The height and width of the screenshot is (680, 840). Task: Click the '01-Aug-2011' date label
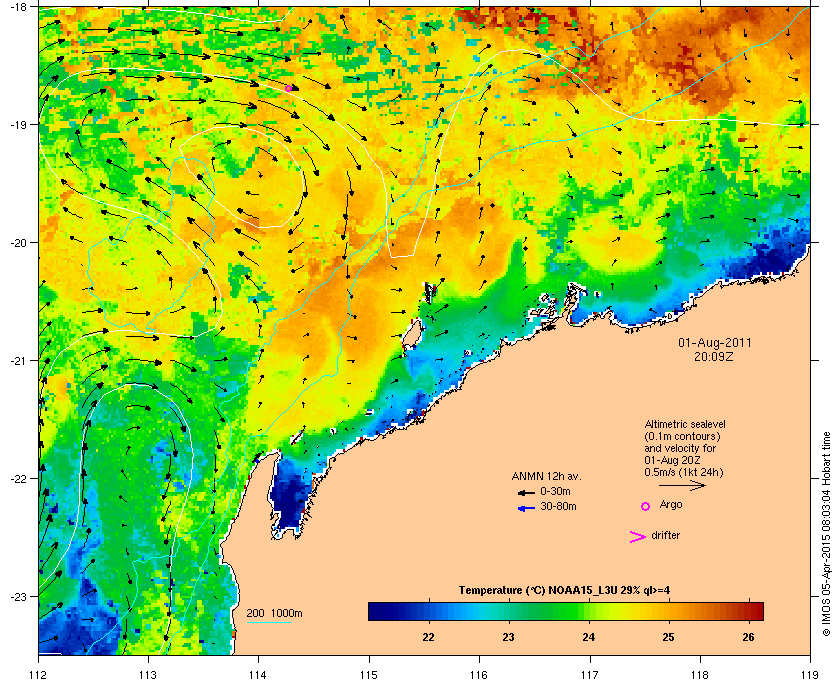pyautogui.click(x=715, y=342)
